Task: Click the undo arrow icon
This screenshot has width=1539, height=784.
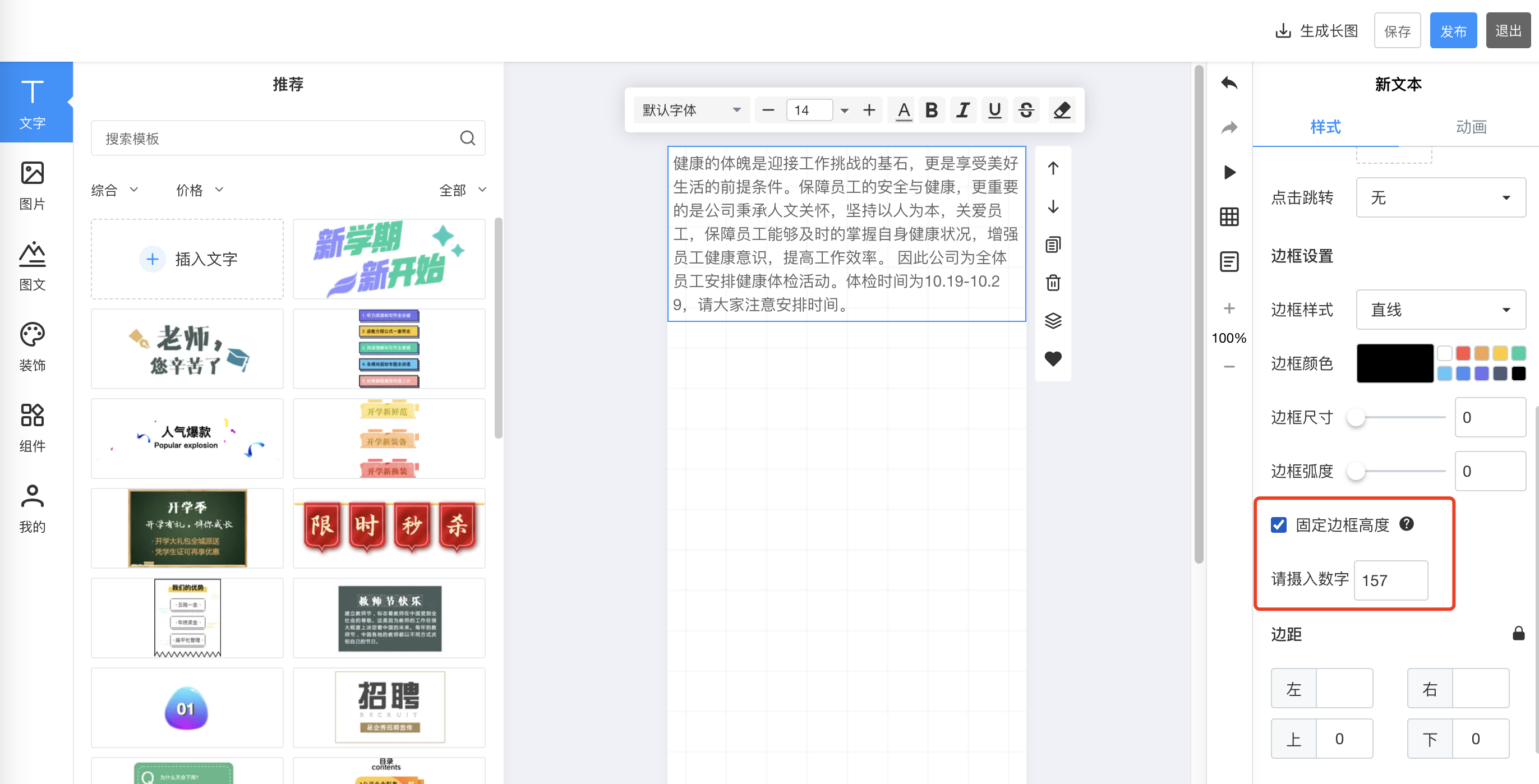Action: click(x=1228, y=83)
